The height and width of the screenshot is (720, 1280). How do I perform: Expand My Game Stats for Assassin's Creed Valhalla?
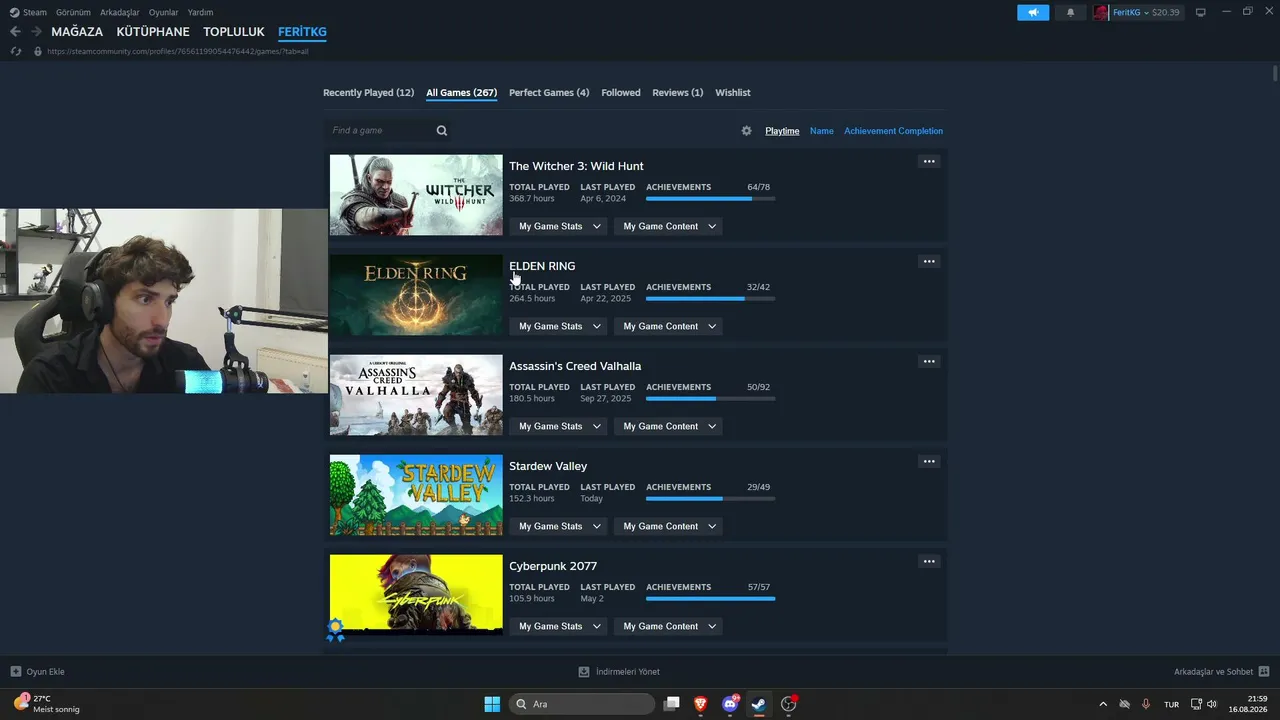point(559,426)
